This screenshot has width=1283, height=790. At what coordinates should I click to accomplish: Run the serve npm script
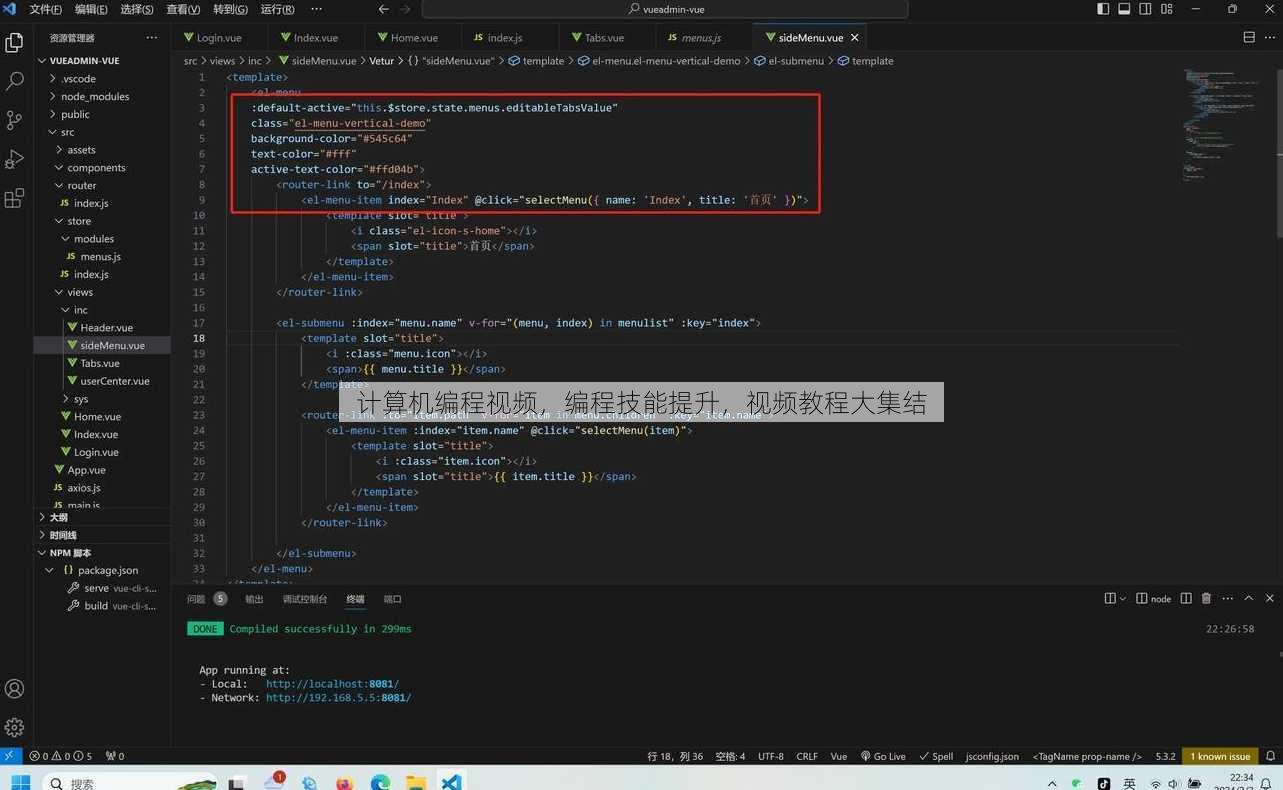pyautogui.click(x=110, y=588)
